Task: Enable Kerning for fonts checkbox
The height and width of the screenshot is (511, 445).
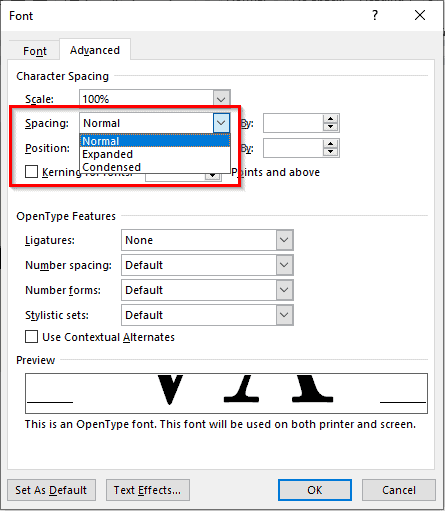Action: [x=31, y=172]
